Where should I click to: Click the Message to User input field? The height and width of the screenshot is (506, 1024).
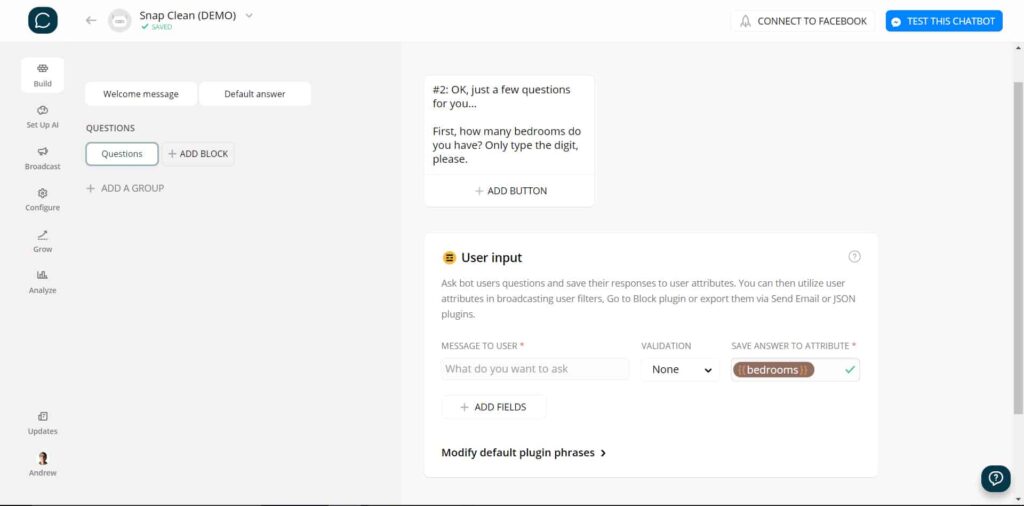[x=535, y=369]
